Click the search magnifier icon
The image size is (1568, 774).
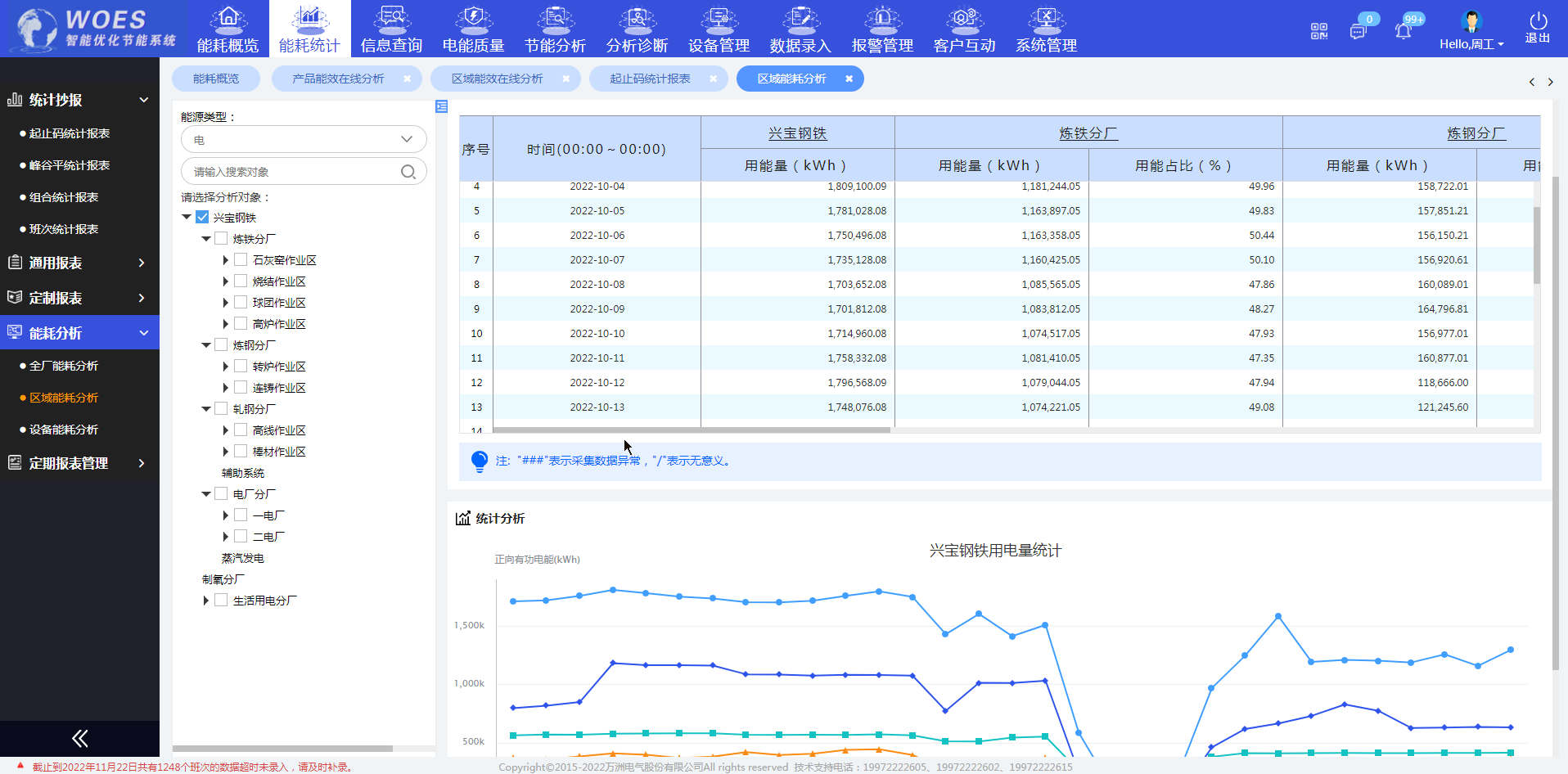pyautogui.click(x=408, y=172)
